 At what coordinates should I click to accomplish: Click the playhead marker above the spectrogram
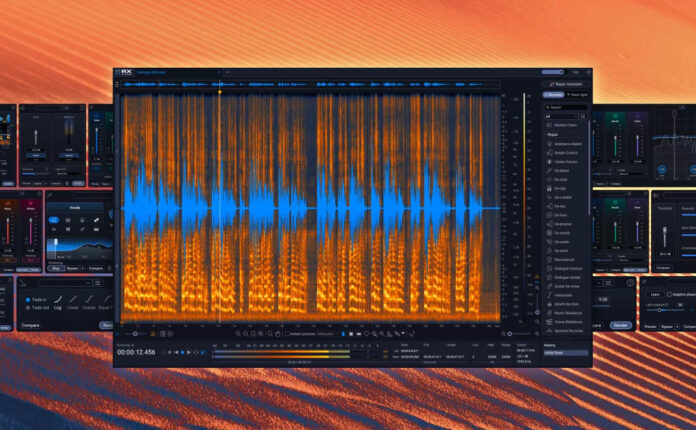pyautogui.click(x=219, y=92)
